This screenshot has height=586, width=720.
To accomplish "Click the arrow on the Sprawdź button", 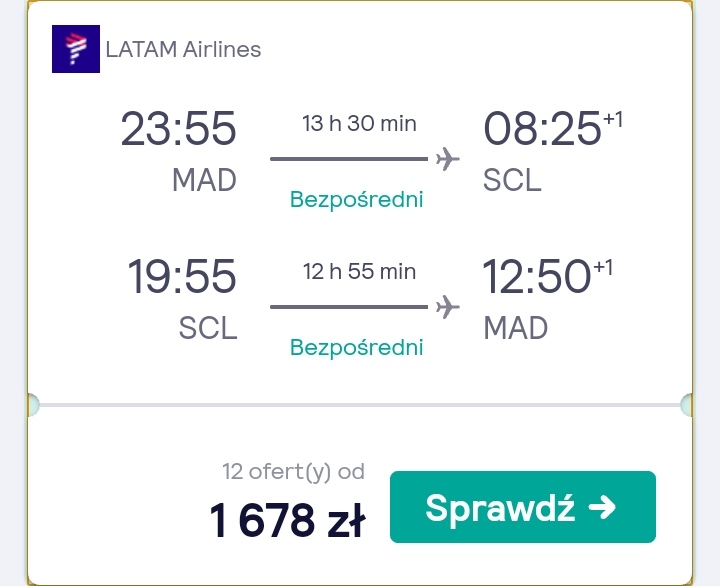I will click(x=602, y=507).
